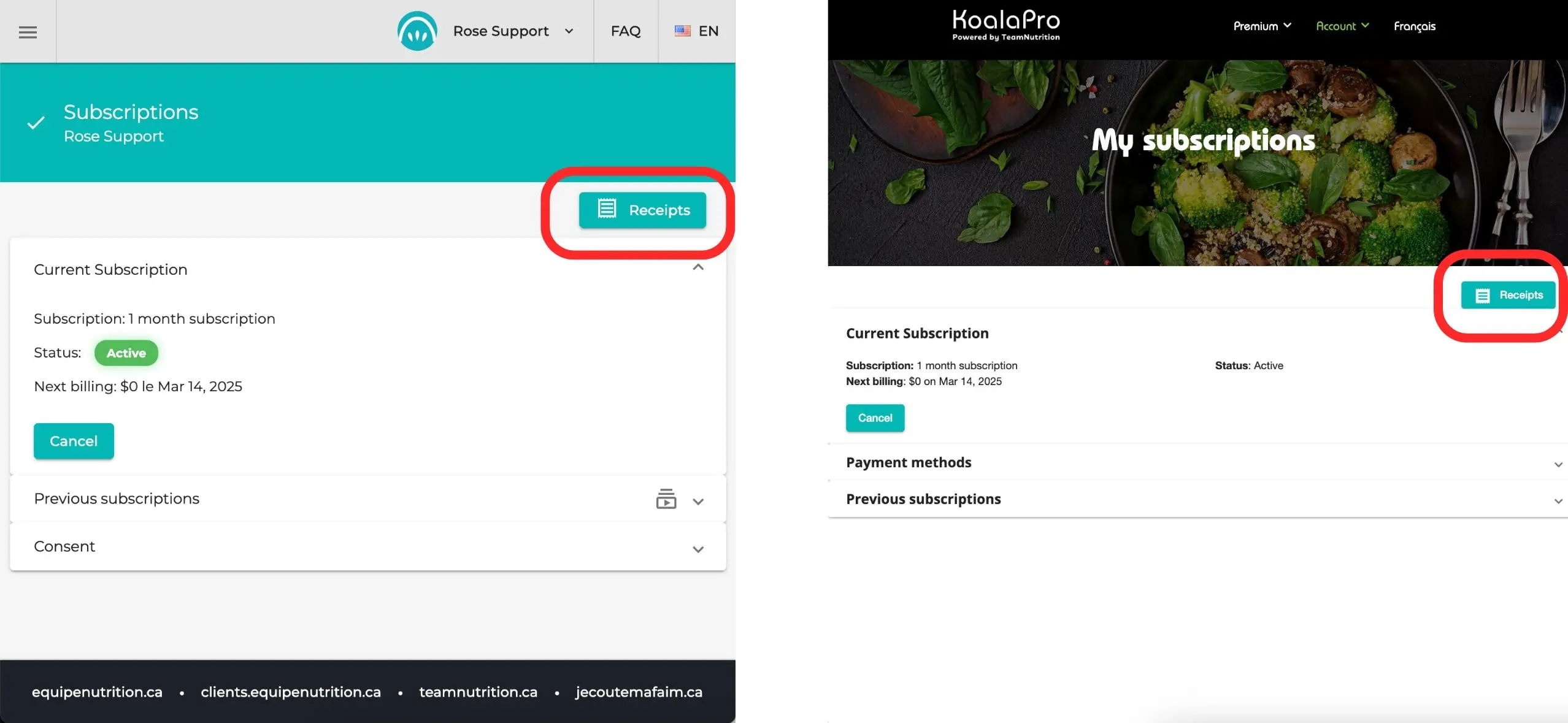
Task: Click the video tutorial icon beside Previous subscriptions
Action: (666, 499)
